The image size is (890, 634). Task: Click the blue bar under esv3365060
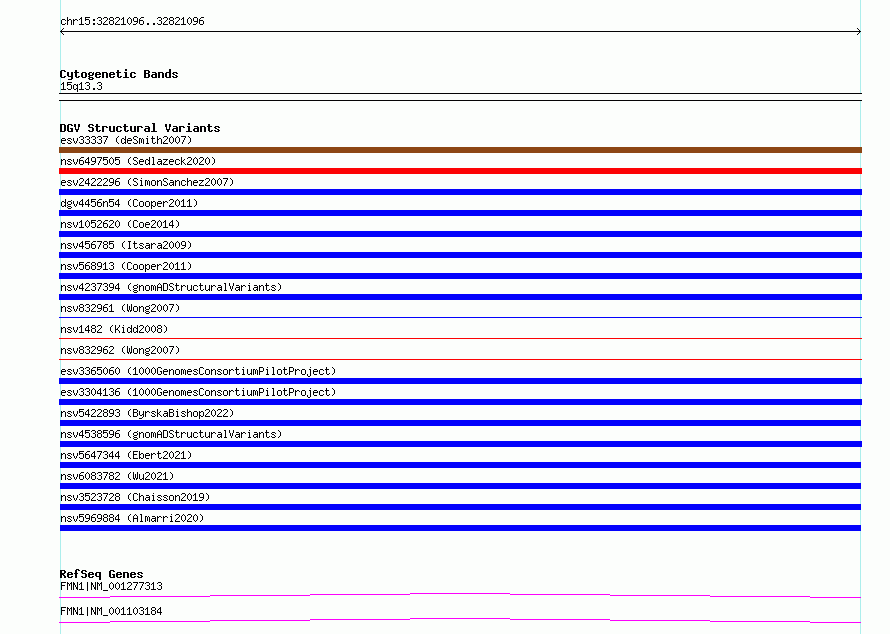(460, 381)
